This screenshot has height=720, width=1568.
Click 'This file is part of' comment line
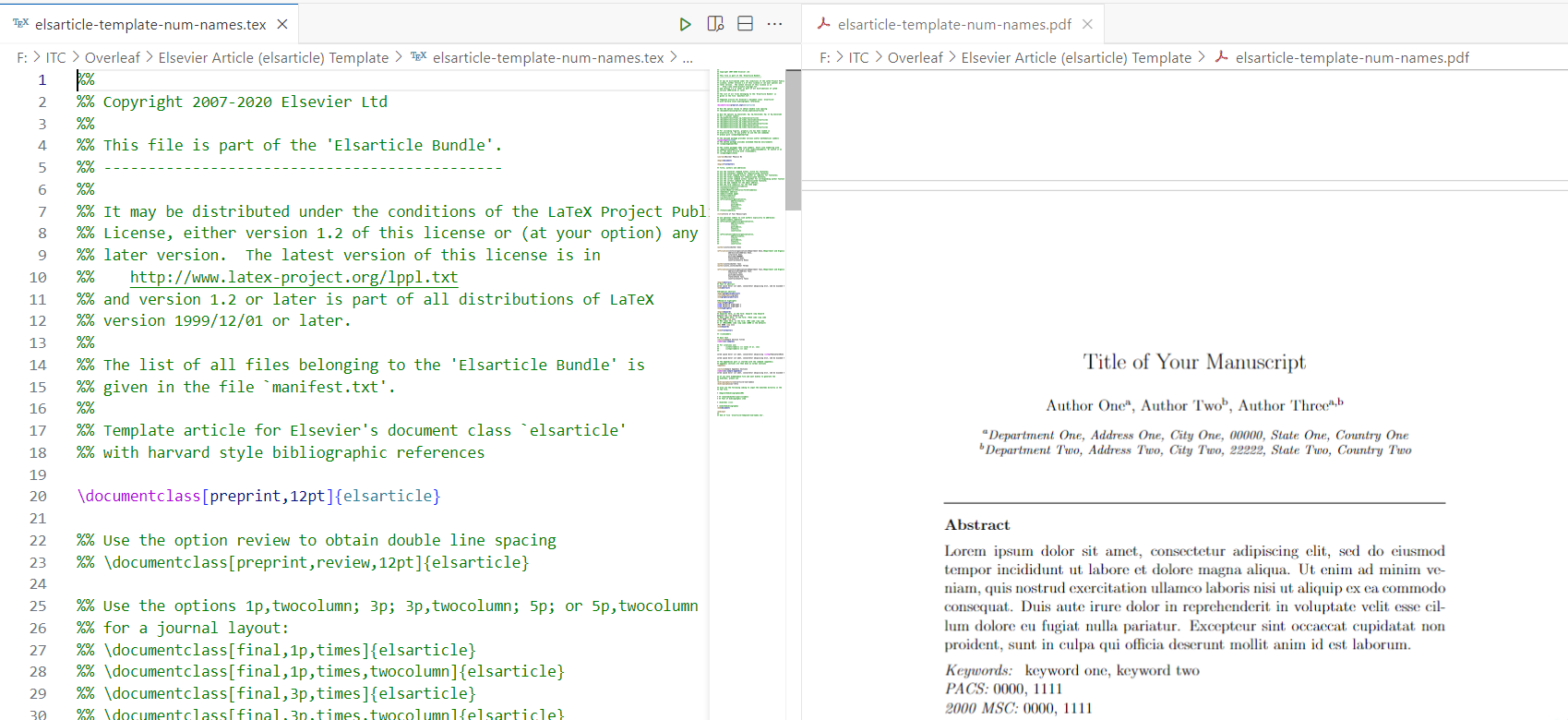click(x=290, y=145)
